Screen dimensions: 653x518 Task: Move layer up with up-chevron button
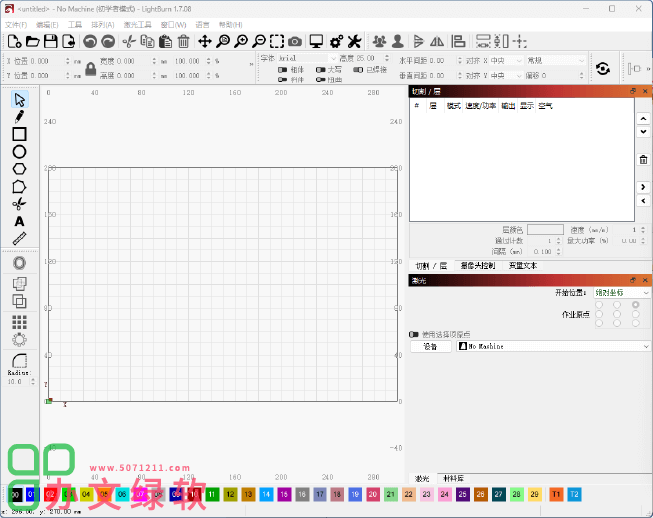643,119
